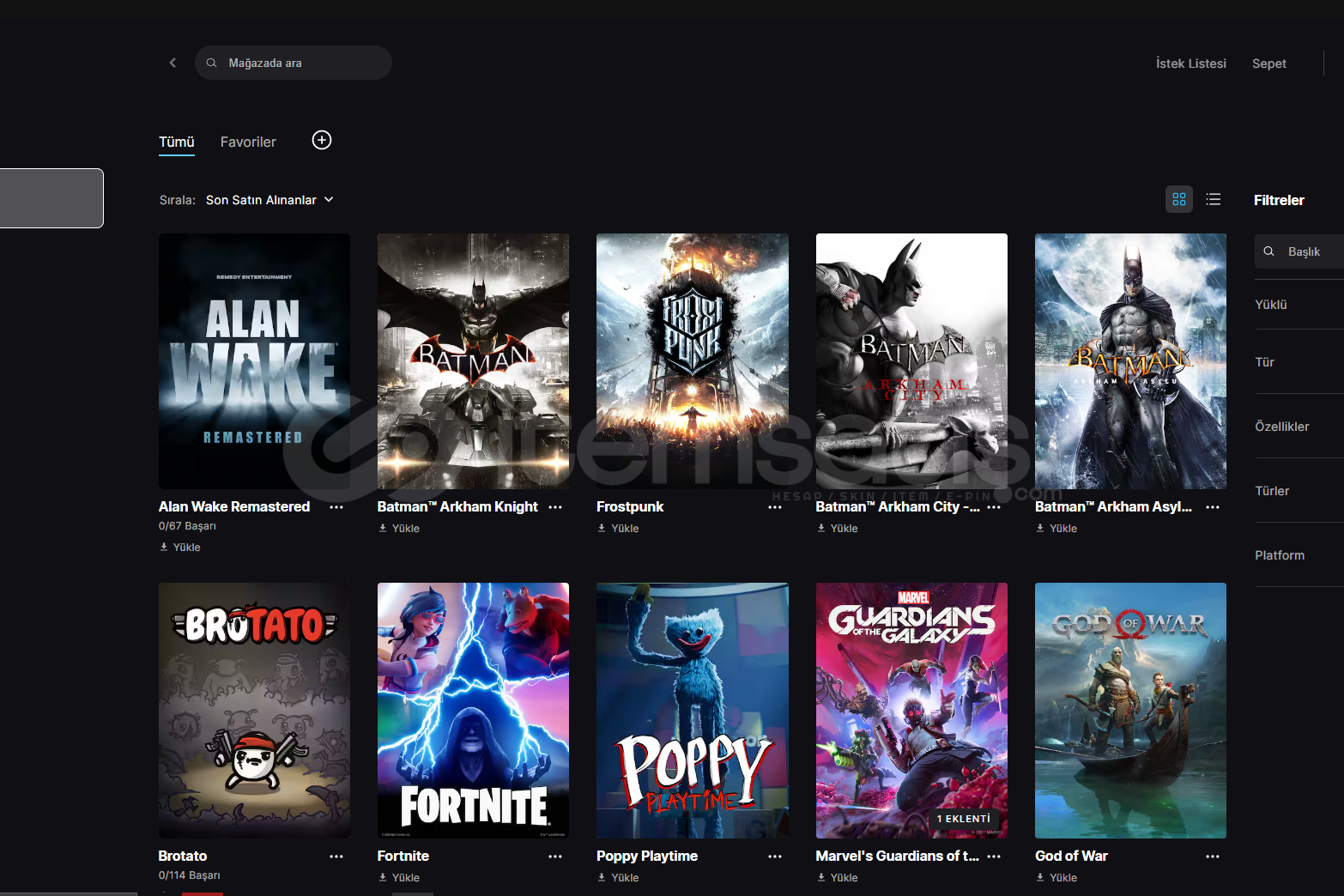Image resolution: width=1344 pixels, height=896 pixels.
Task: Open Fortnite cover art
Action: [x=473, y=711]
